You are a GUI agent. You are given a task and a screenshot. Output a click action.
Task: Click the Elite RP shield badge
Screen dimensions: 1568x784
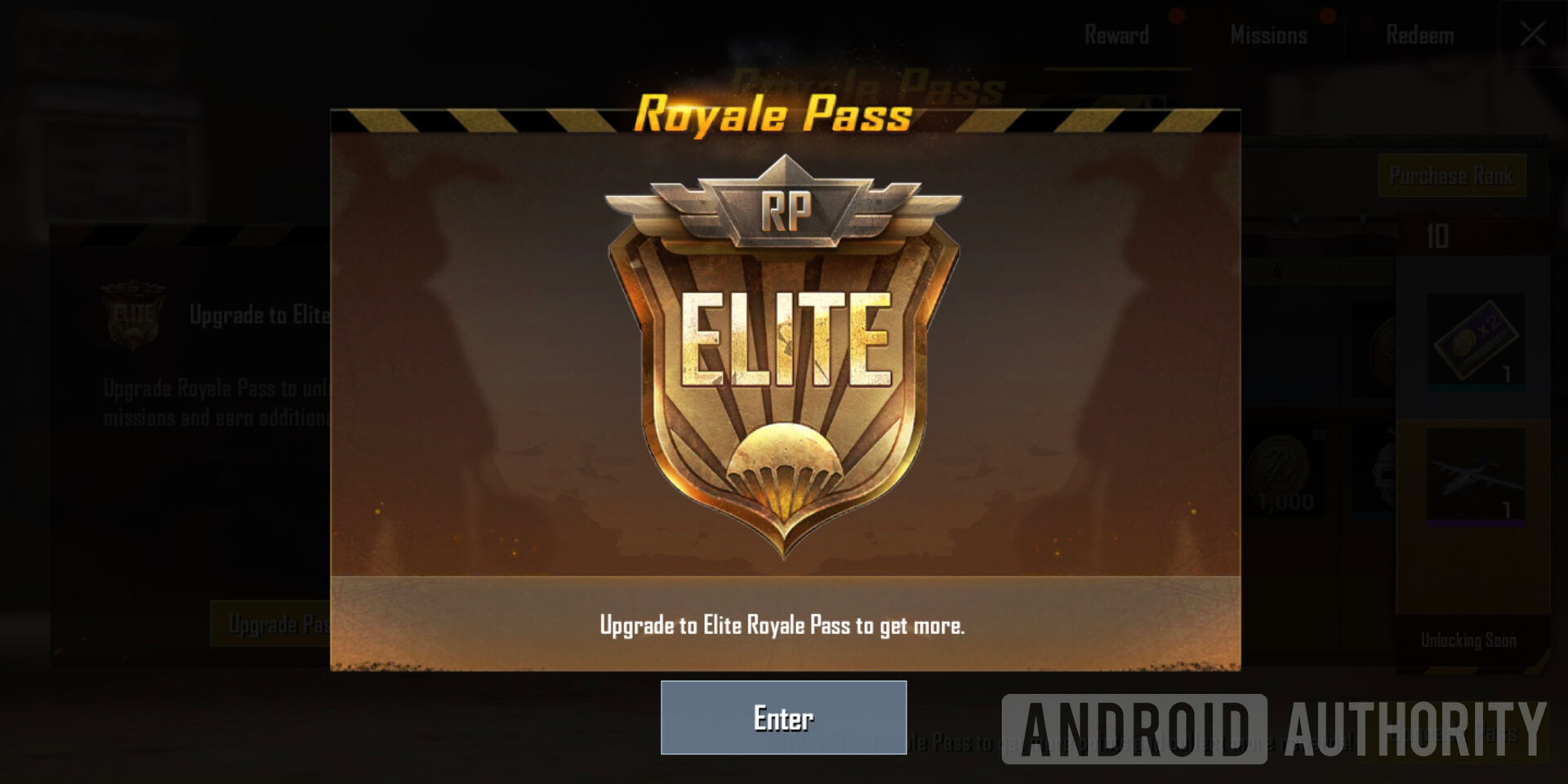point(783,356)
